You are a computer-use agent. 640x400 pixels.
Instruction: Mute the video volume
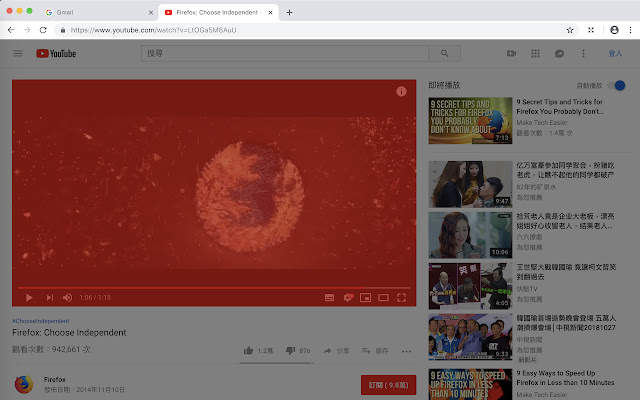pos(67,298)
